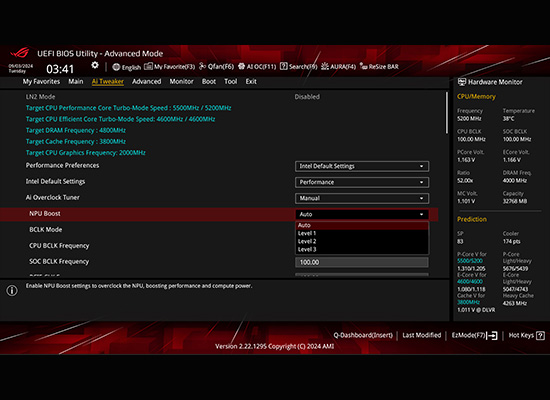Open Q-Dashboard(Insert)
This screenshot has height=400, width=550.
pyautogui.click(x=363, y=335)
